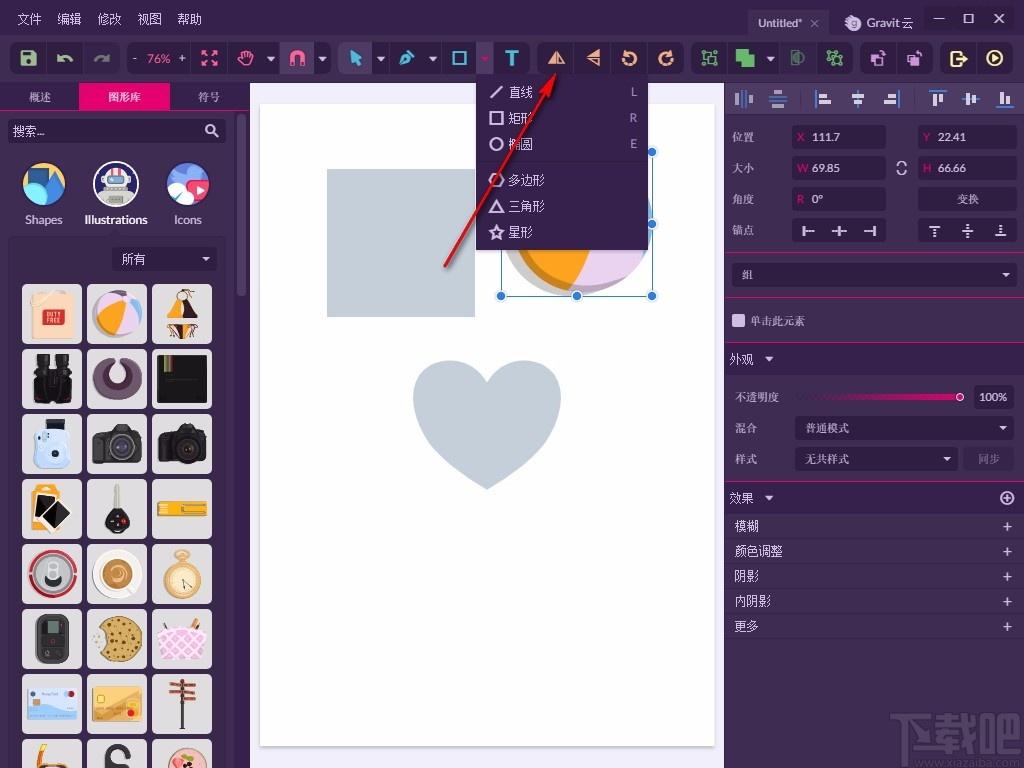Open the Icons library category
Image resolution: width=1024 pixels, height=768 pixels.
(187, 193)
